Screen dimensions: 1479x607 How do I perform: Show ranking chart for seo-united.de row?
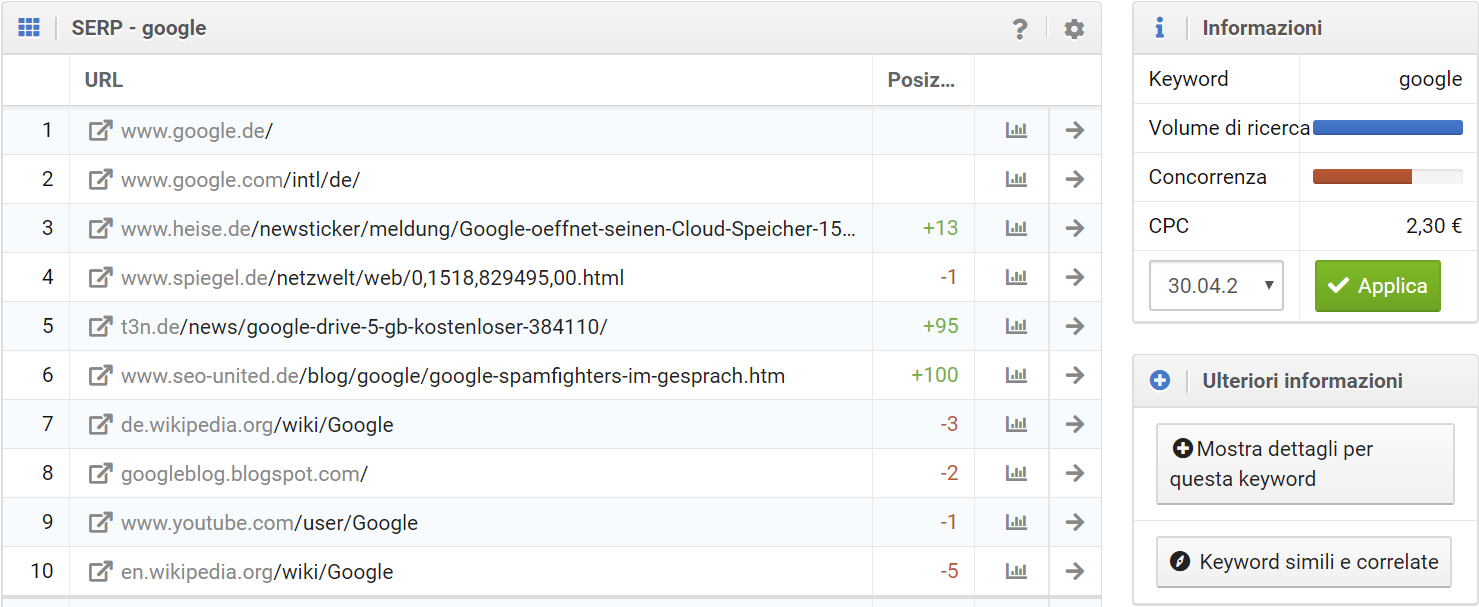tap(1016, 375)
